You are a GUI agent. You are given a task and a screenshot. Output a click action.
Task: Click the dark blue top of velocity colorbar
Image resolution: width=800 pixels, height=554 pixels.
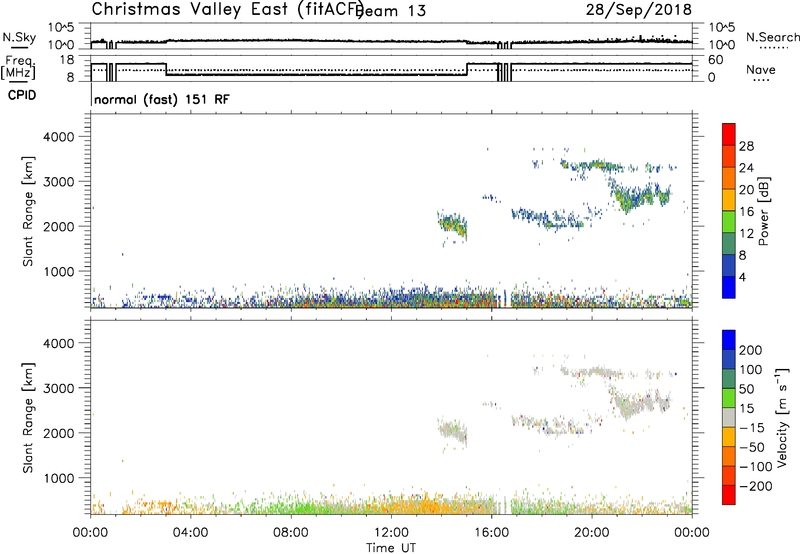(x=729, y=340)
